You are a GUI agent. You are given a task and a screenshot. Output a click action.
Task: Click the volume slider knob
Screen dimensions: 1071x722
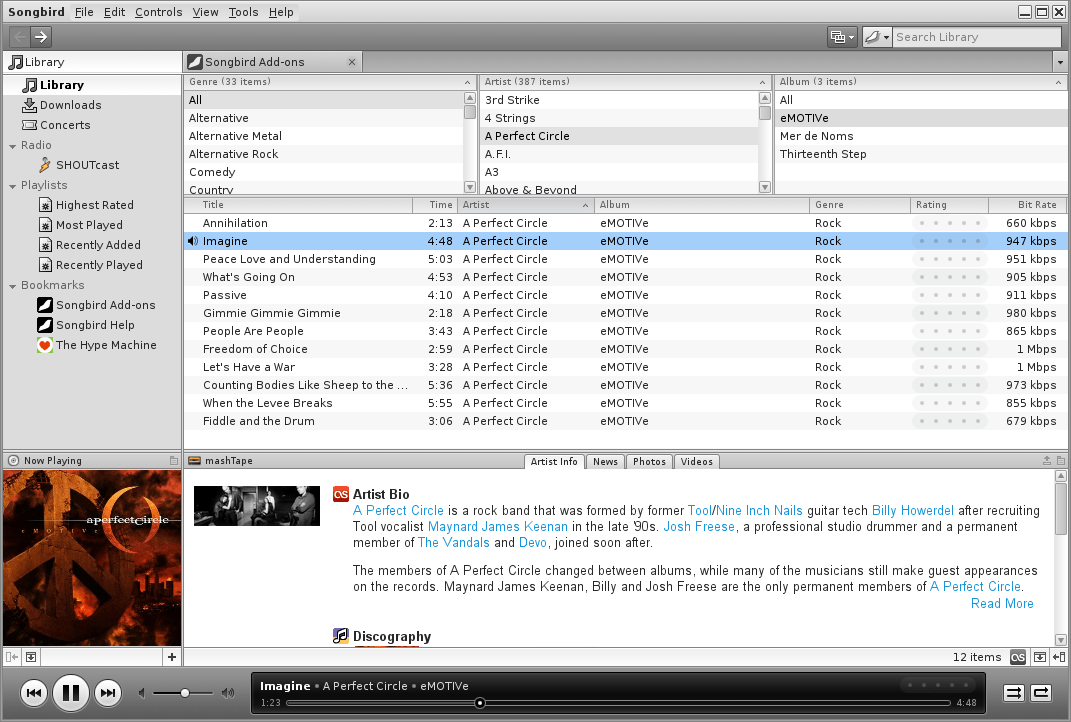click(x=184, y=693)
